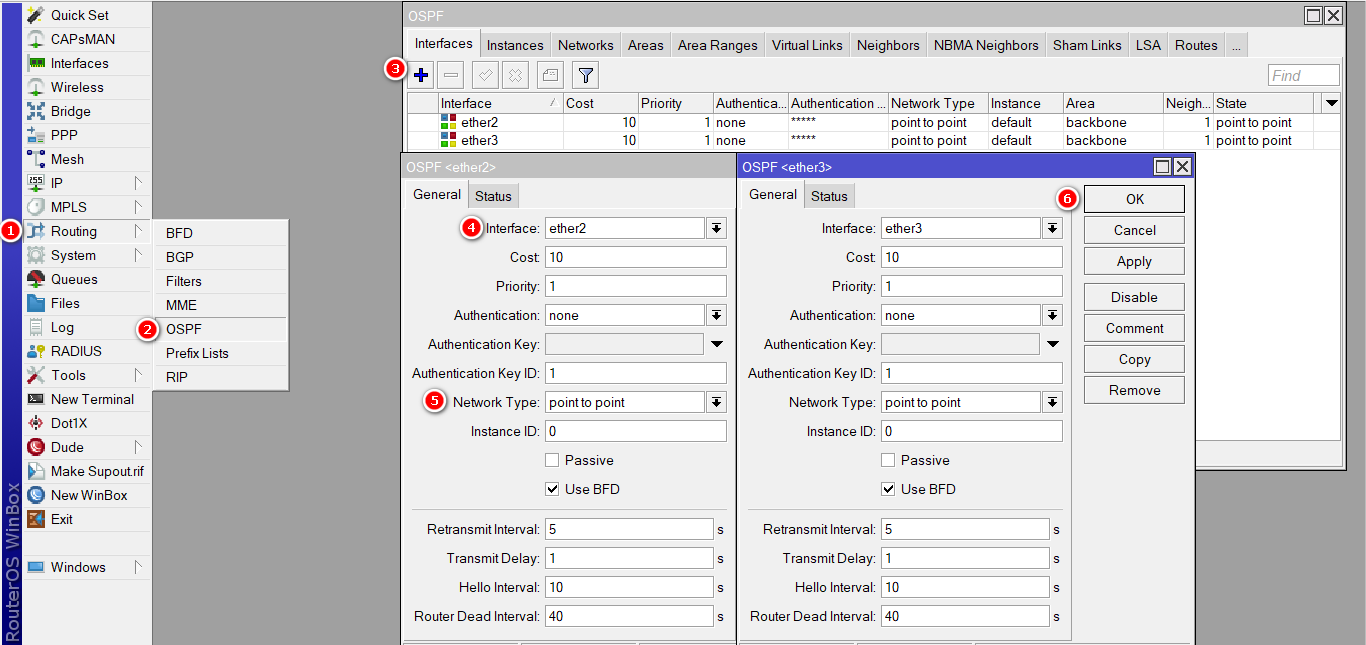Image resolution: width=1366 pixels, height=645 pixels.
Task: Click the Find search field
Action: [1303, 74]
